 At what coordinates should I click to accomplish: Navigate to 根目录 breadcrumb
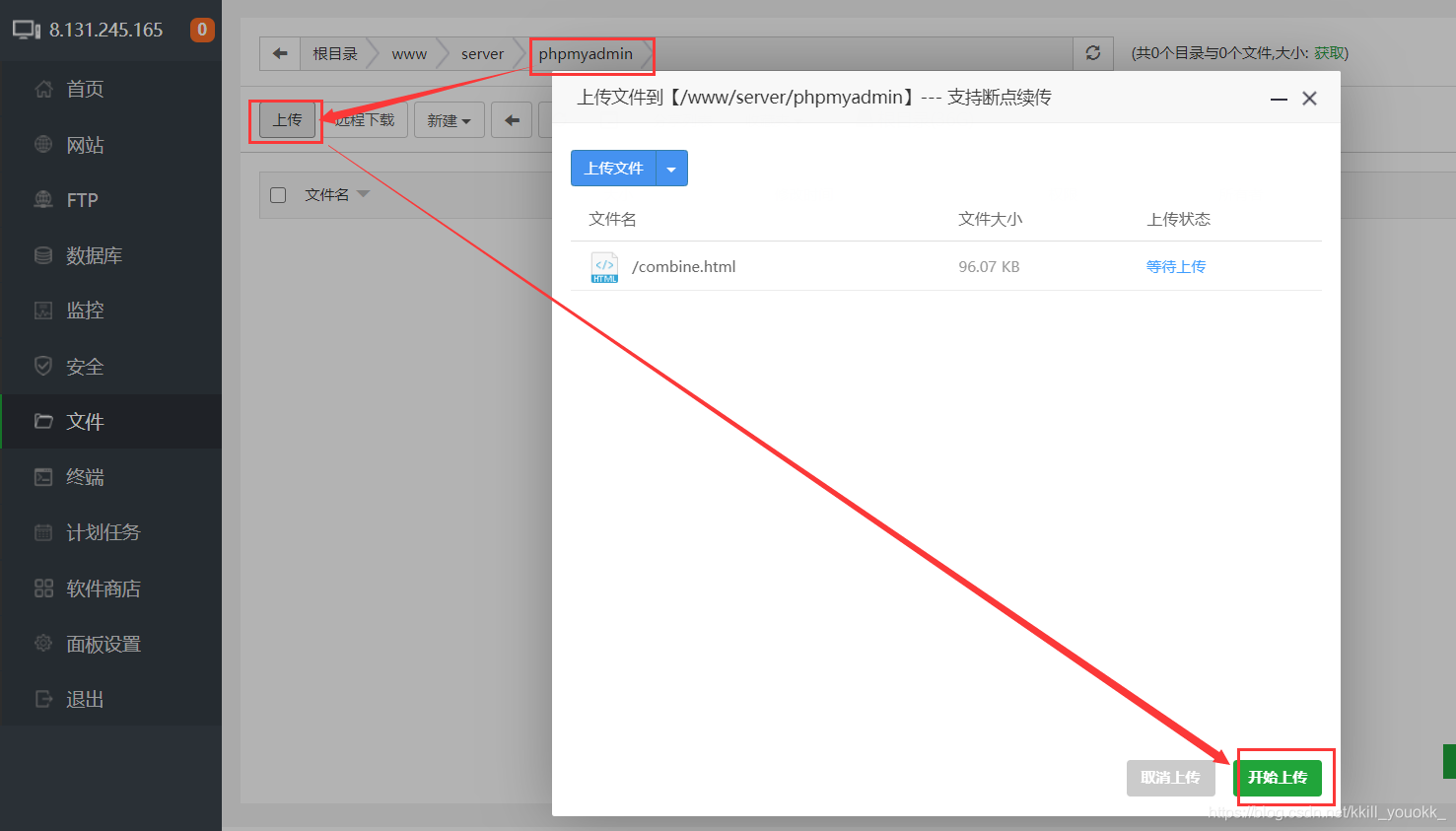pos(335,53)
